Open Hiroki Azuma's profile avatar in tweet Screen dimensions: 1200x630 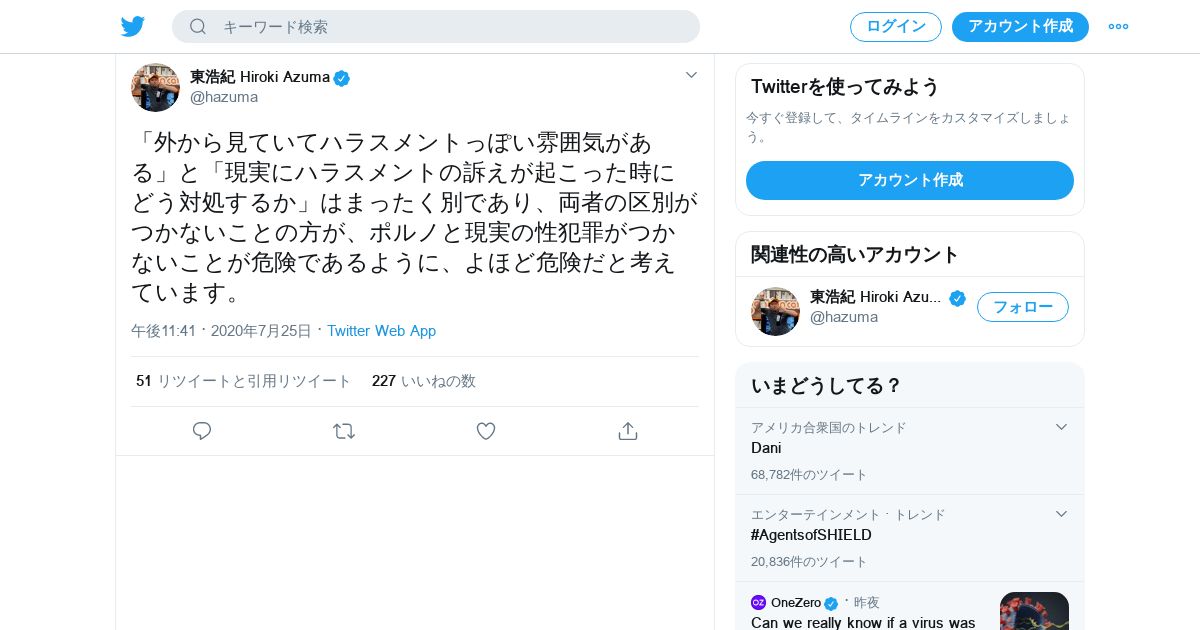155,87
